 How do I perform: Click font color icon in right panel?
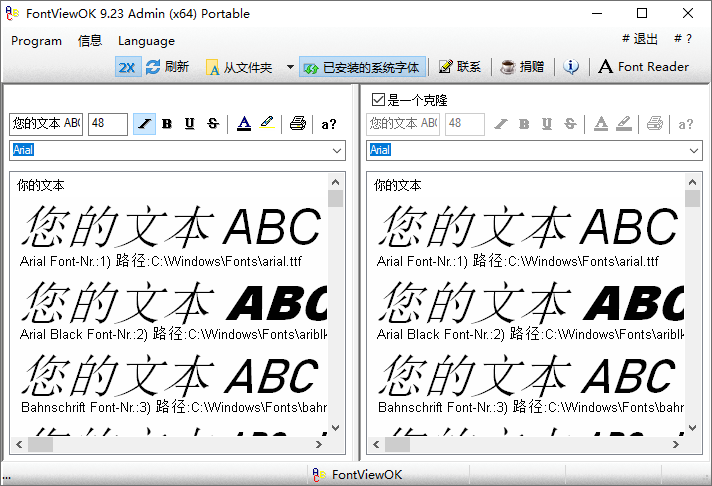(x=601, y=124)
